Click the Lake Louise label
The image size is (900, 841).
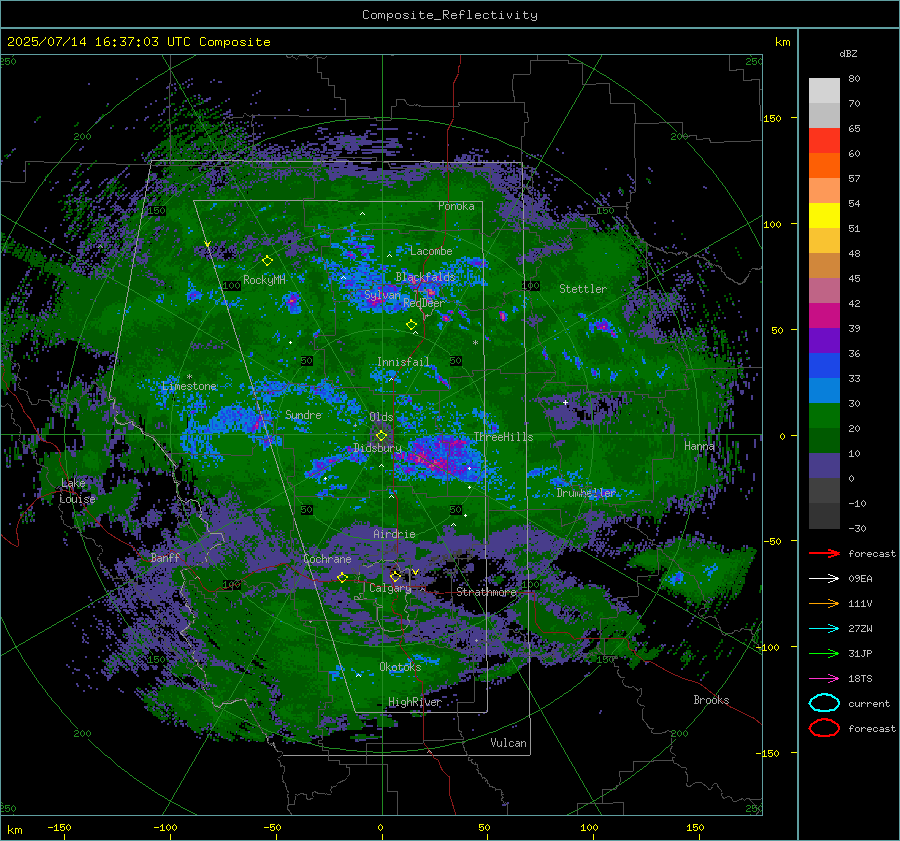[x=77, y=491]
